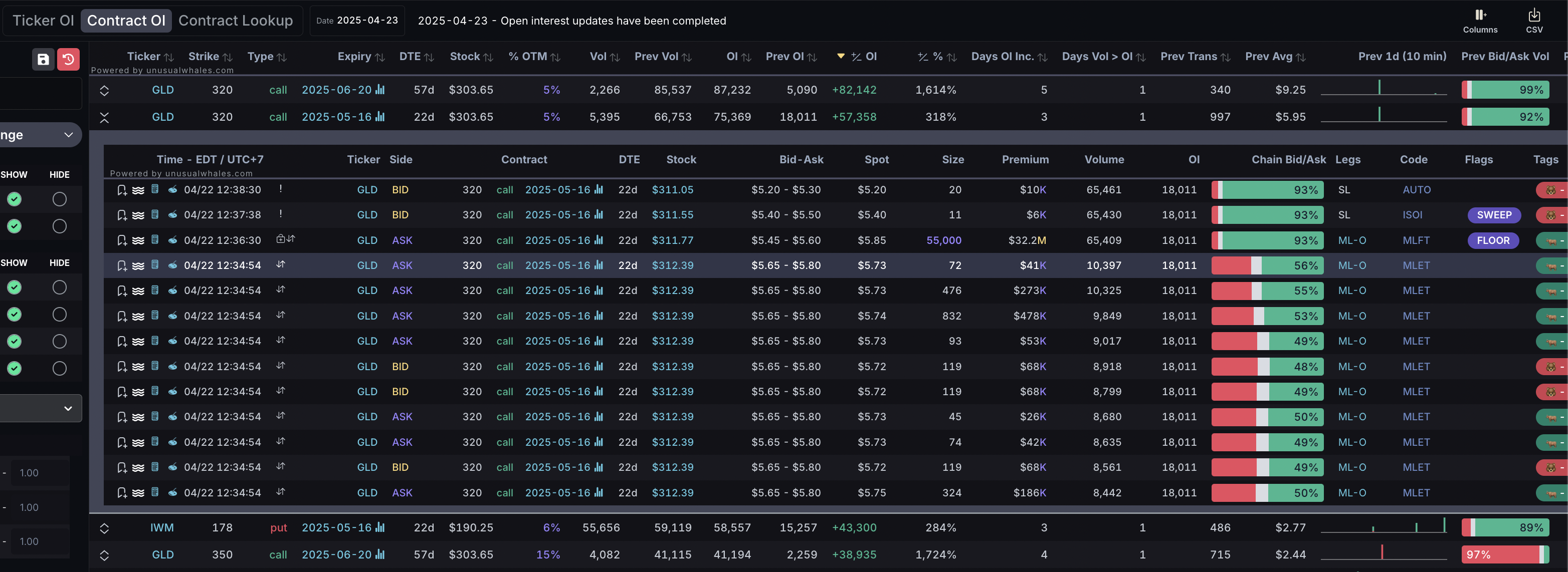Select the topmost HIDE radio circle
This screenshot has width=1568, height=572.
point(59,199)
